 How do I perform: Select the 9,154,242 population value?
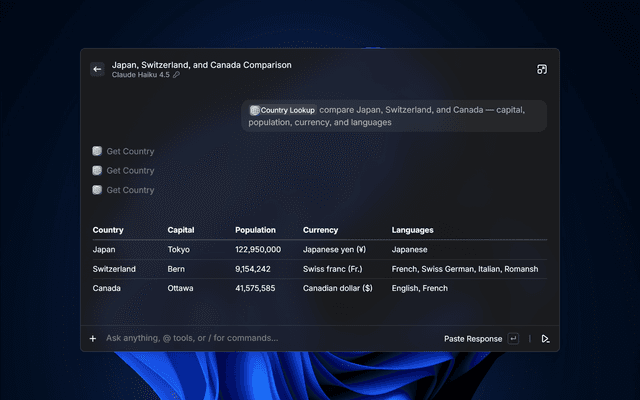click(x=253, y=269)
